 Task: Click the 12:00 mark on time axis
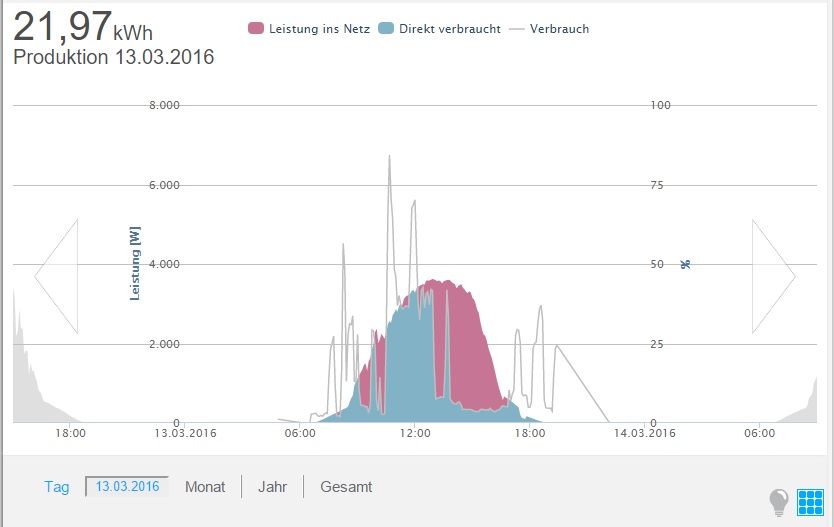[x=414, y=434]
